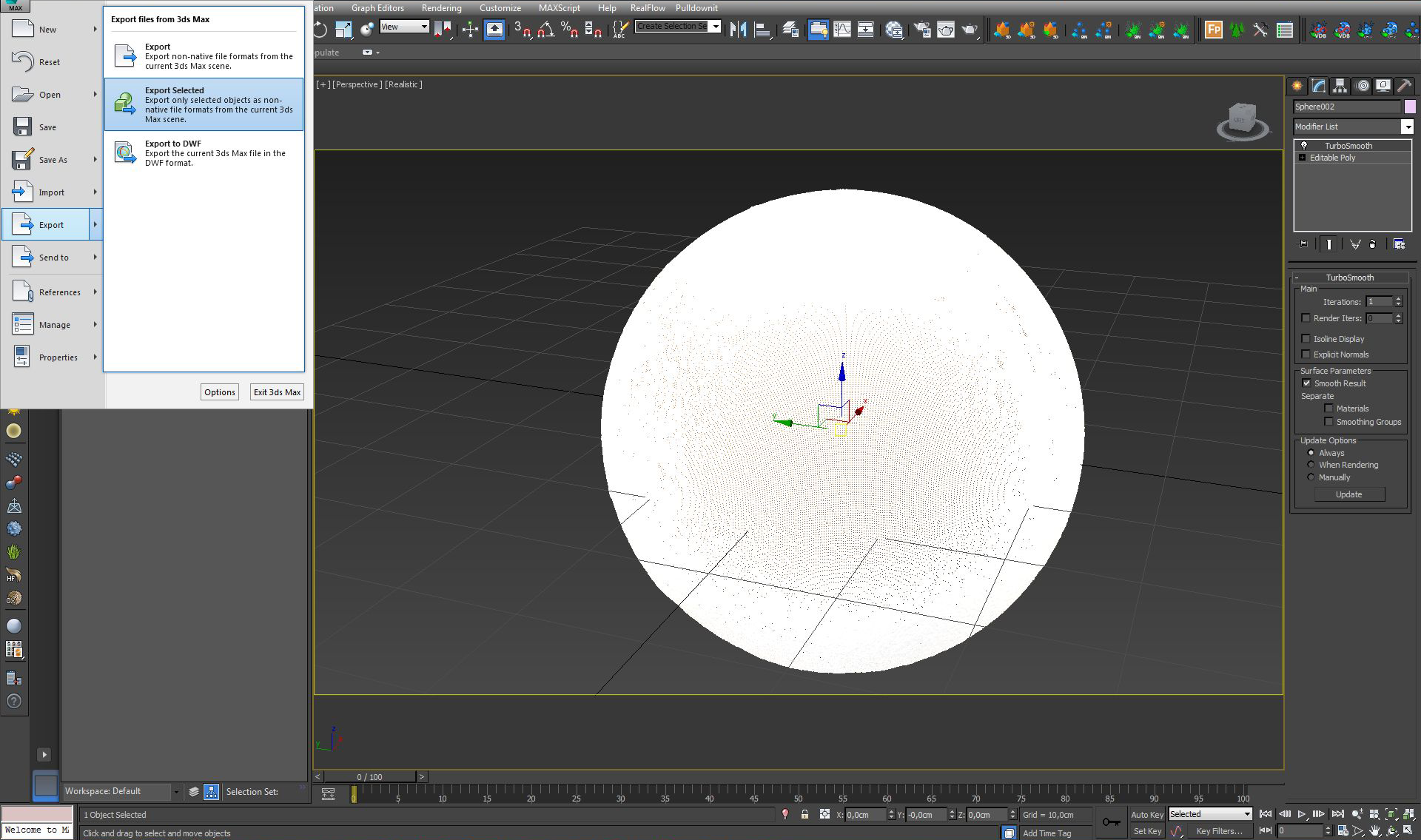This screenshot has width=1421, height=840.
Task: Select the Export Selected option
Action: tap(204, 104)
